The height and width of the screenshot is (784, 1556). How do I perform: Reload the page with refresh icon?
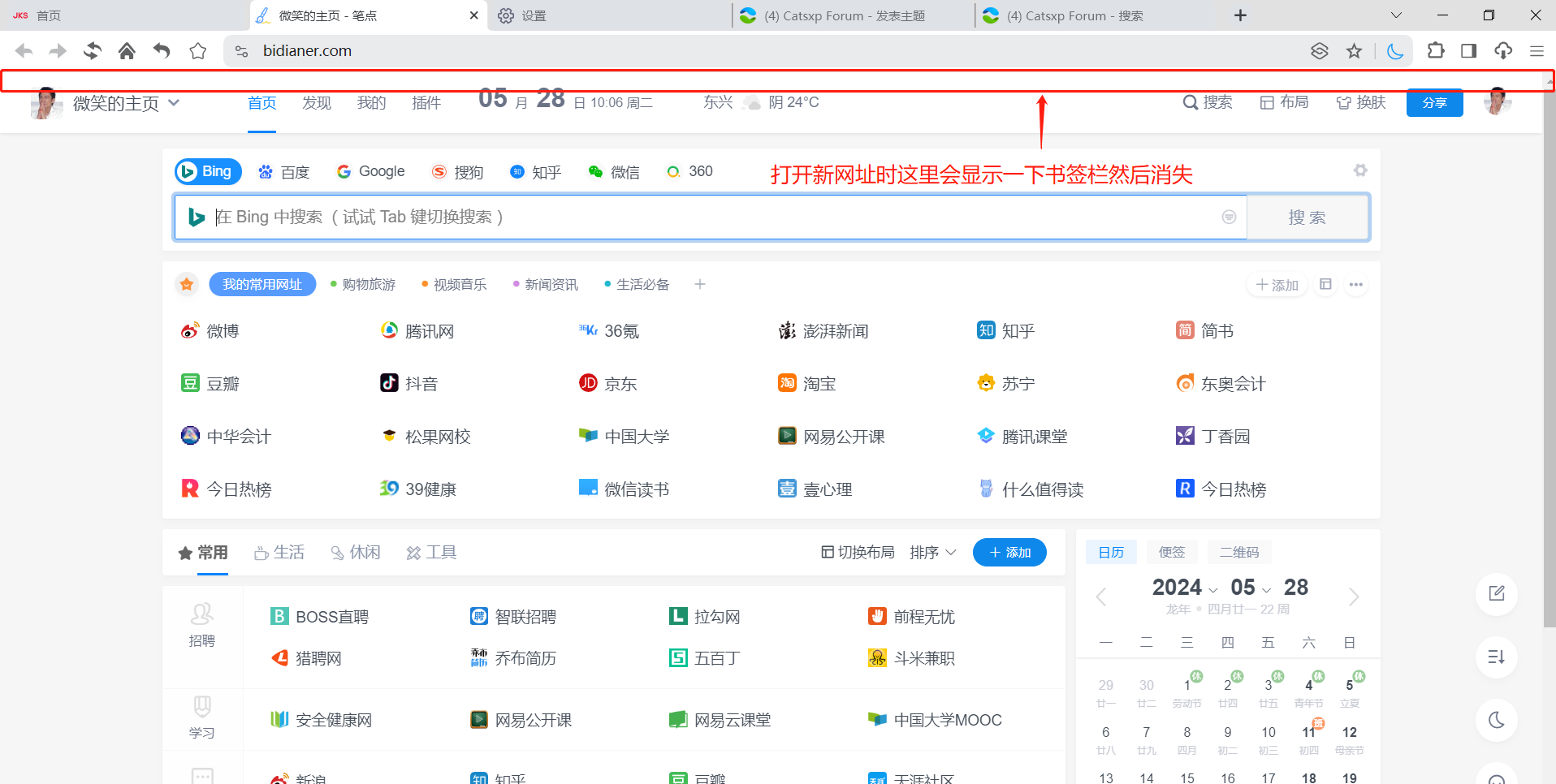[93, 51]
